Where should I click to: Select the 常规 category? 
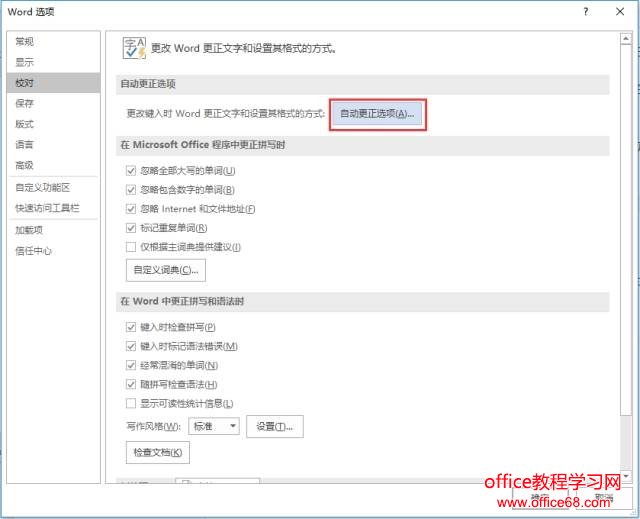(53, 42)
